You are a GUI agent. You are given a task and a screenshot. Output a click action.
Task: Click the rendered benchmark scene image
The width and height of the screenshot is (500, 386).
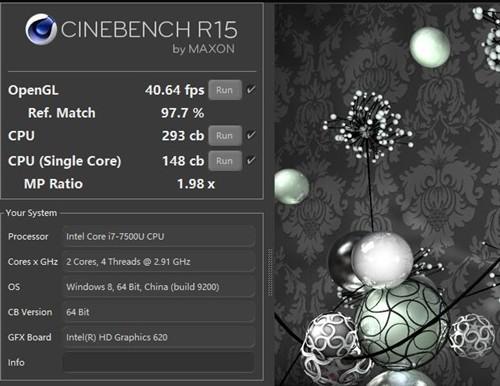click(x=387, y=195)
